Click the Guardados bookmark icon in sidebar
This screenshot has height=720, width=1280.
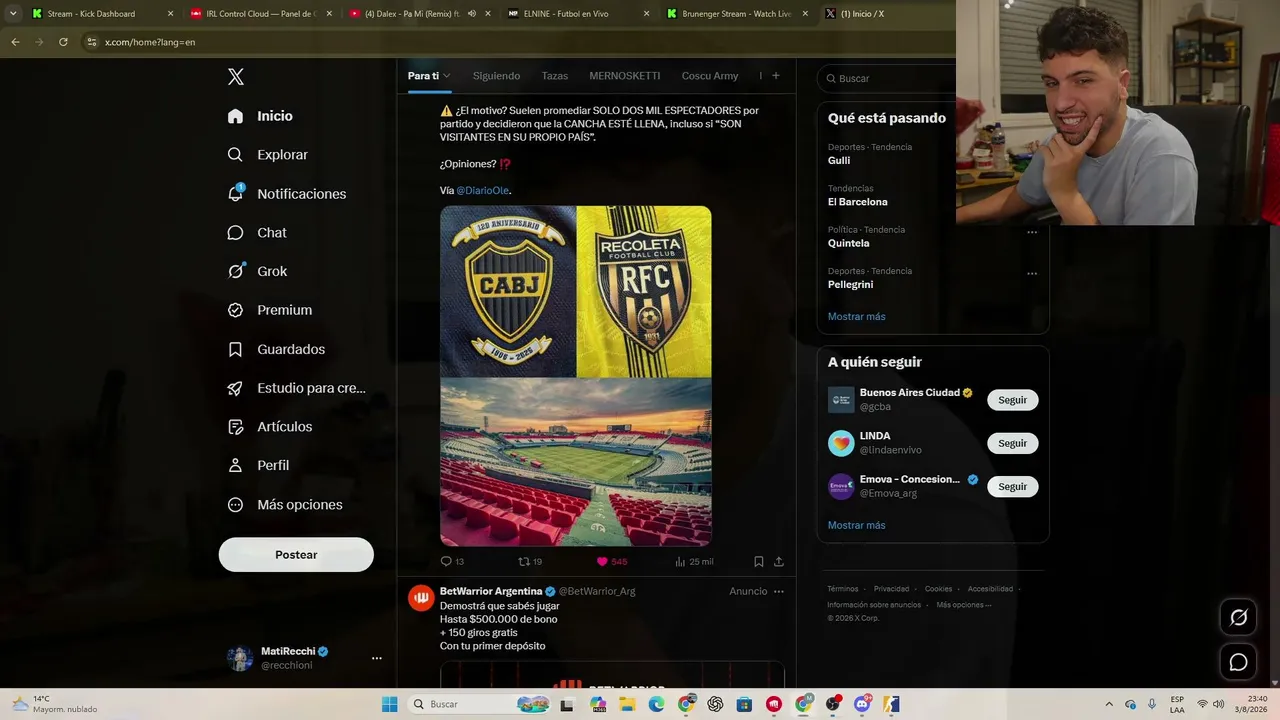click(x=235, y=349)
